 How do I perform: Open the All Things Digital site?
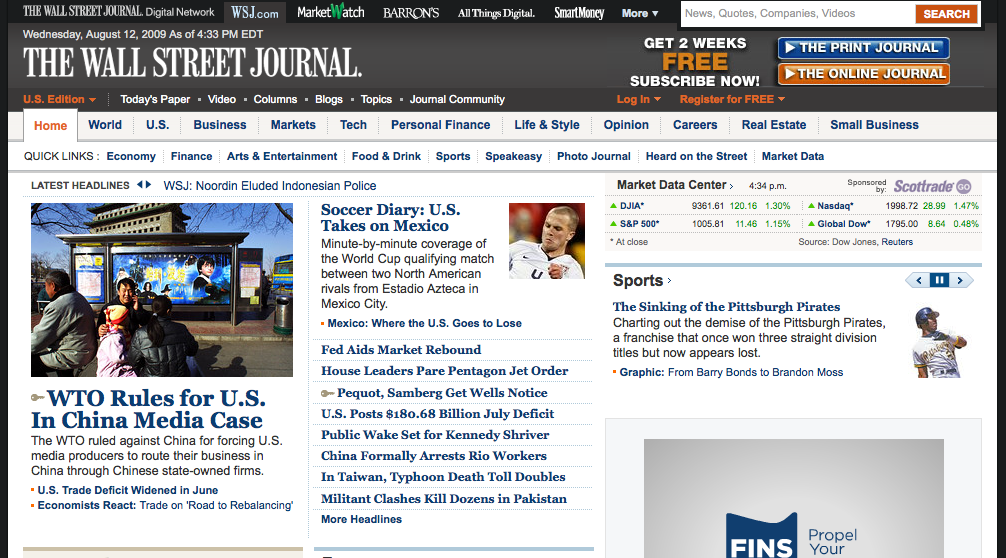coord(496,13)
